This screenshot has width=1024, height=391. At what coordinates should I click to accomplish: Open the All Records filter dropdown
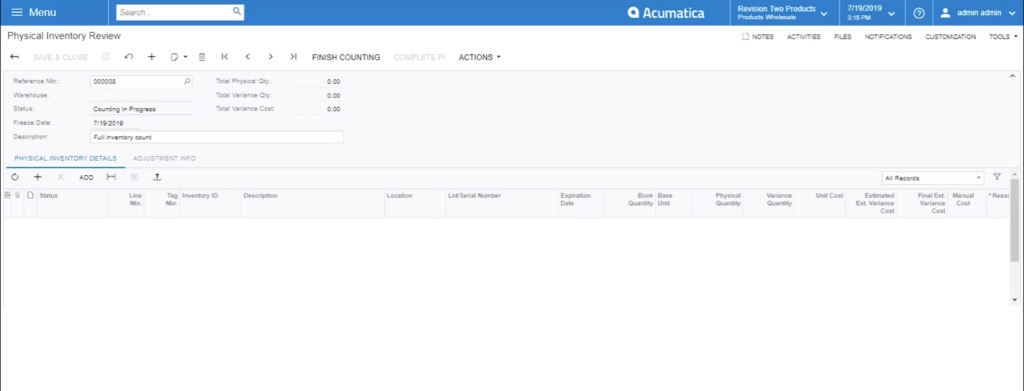[932, 178]
